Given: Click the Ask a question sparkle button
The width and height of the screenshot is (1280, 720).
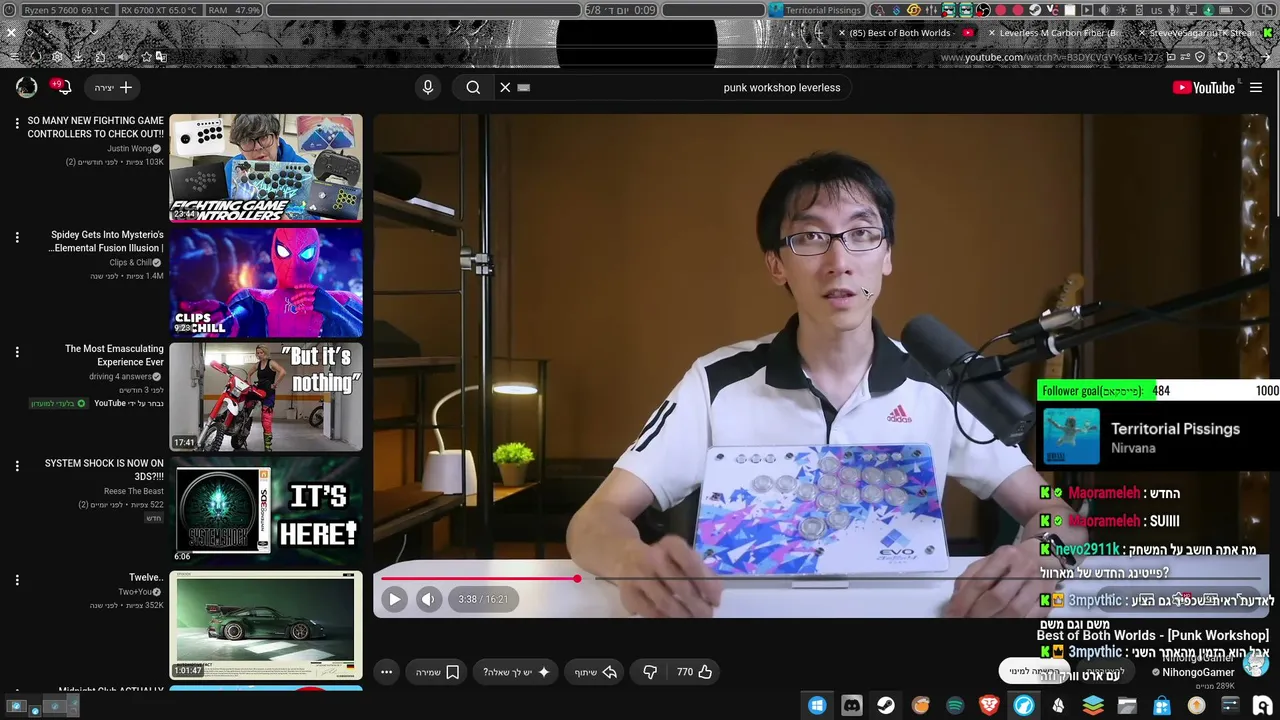Looking at the screenshot, I should 516,672.
